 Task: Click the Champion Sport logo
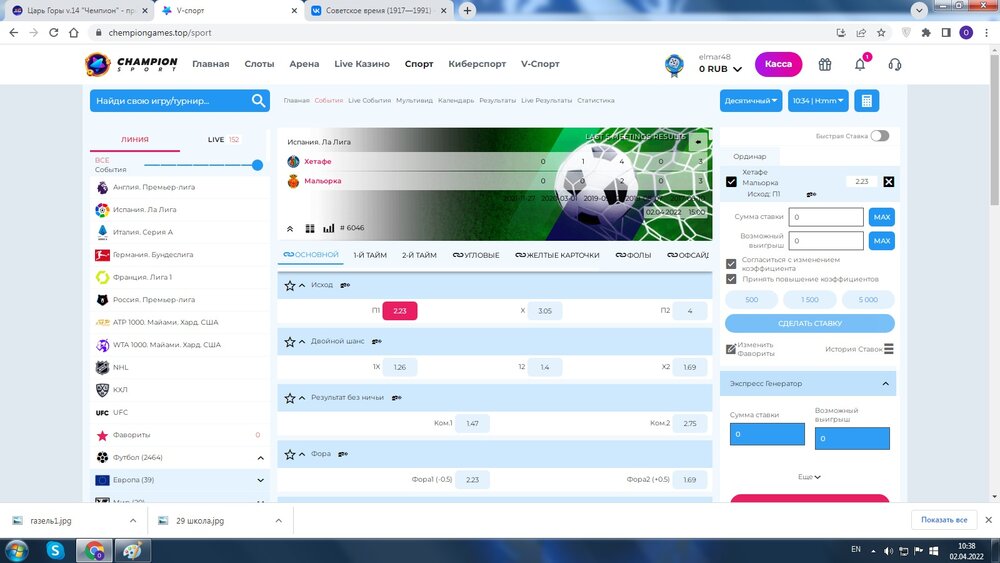click(131, 64)
